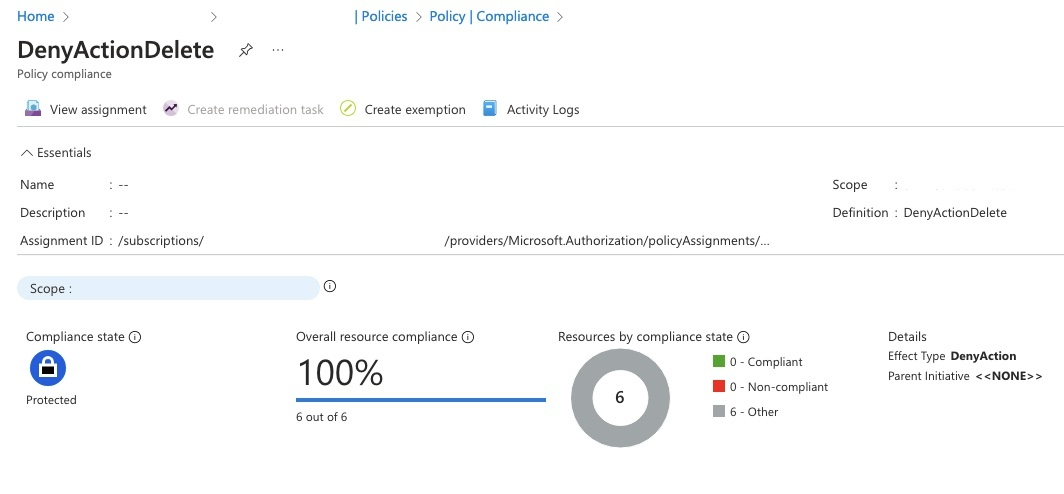Pin the DenyActionDelete page
Viewport: 1064px width, 494px height.
click(x=246, y=50)
